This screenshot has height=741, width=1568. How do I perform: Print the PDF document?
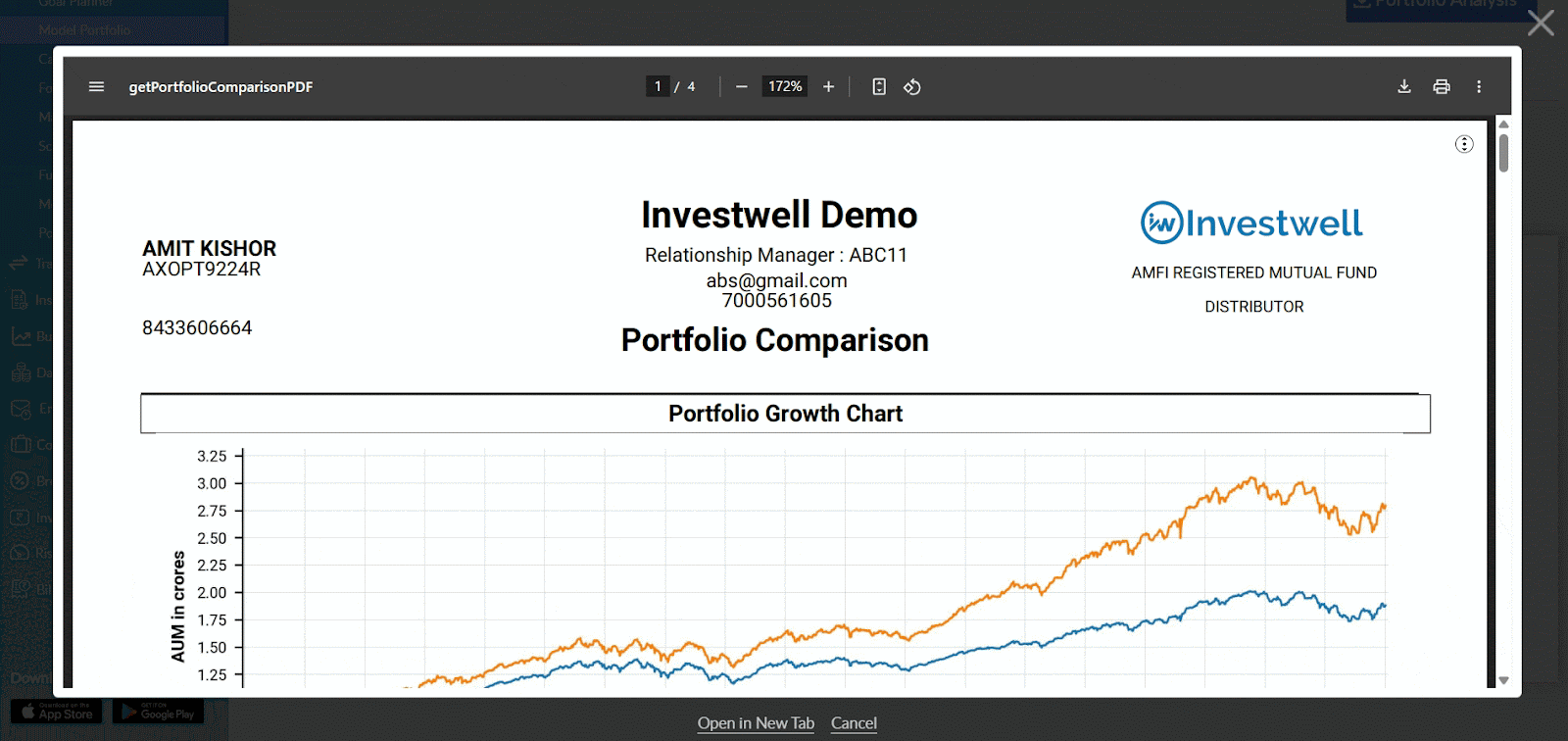tap(1442, 86)
